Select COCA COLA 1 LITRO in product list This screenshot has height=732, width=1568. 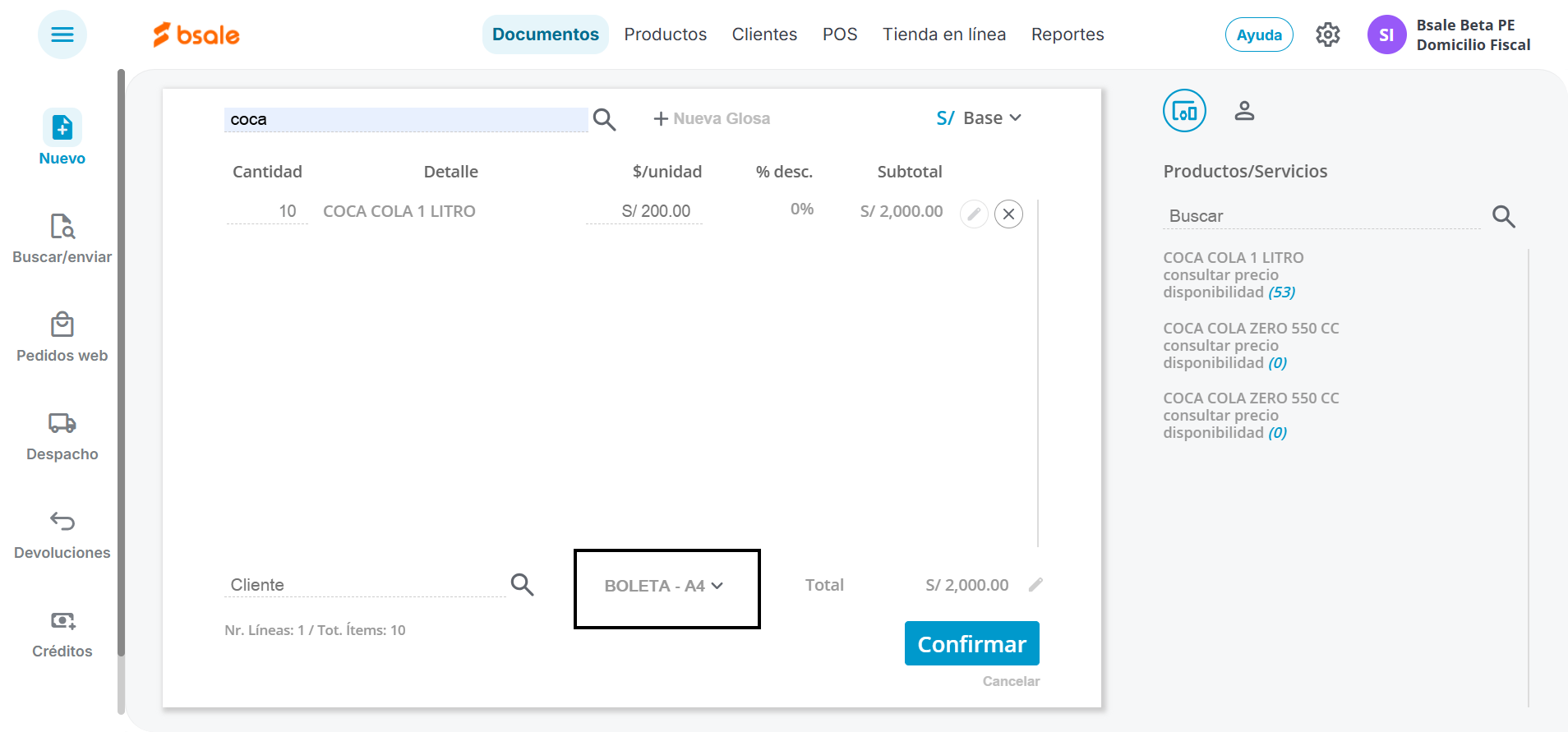[1234, 257]
